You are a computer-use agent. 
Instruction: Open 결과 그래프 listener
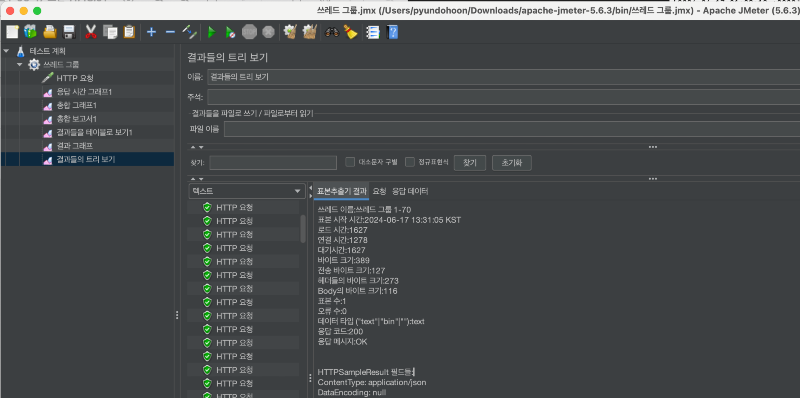pyautogui.click(x=74, y=145)
